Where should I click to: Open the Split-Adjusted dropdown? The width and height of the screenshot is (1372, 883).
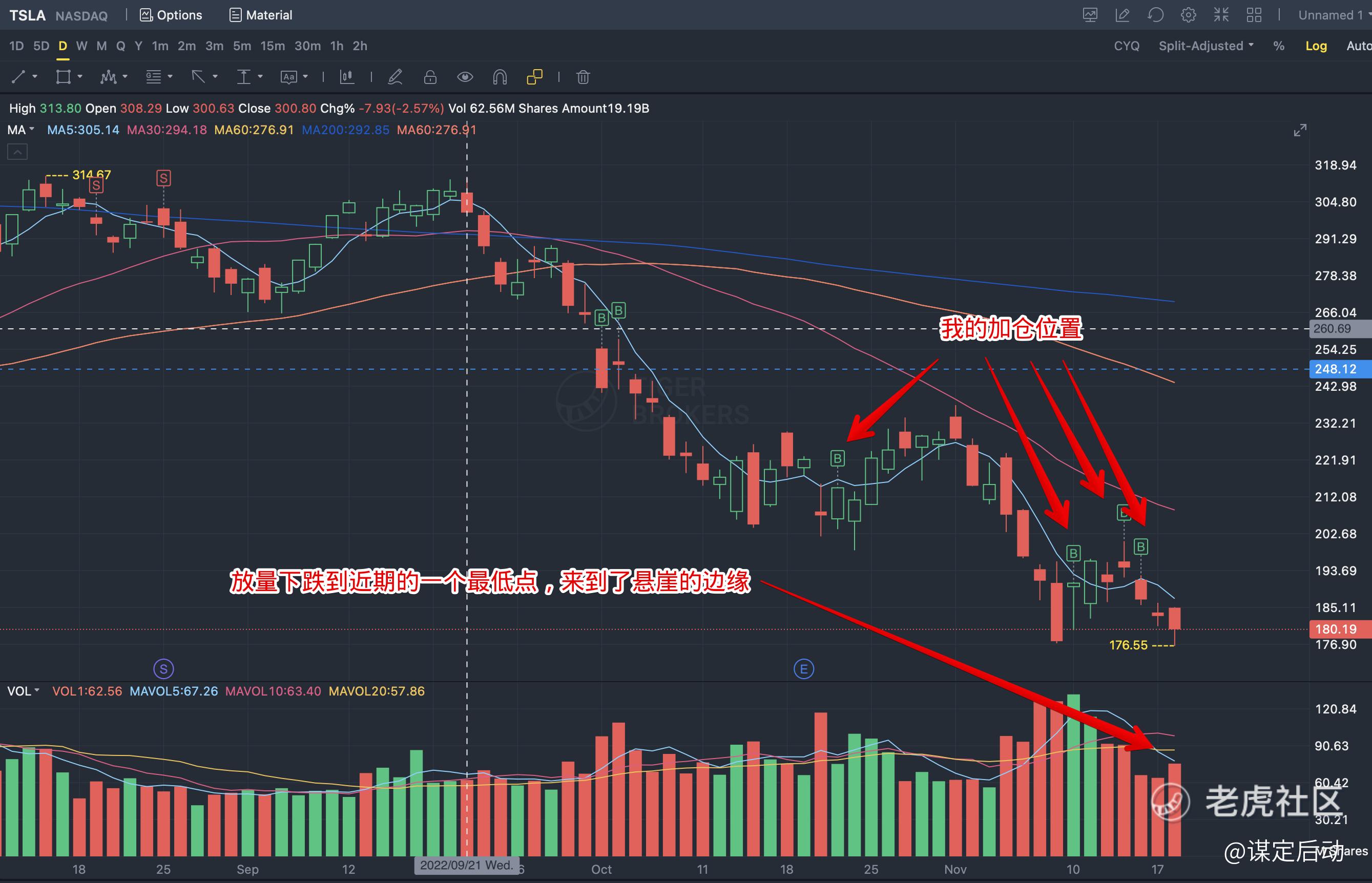(1206, 46)
